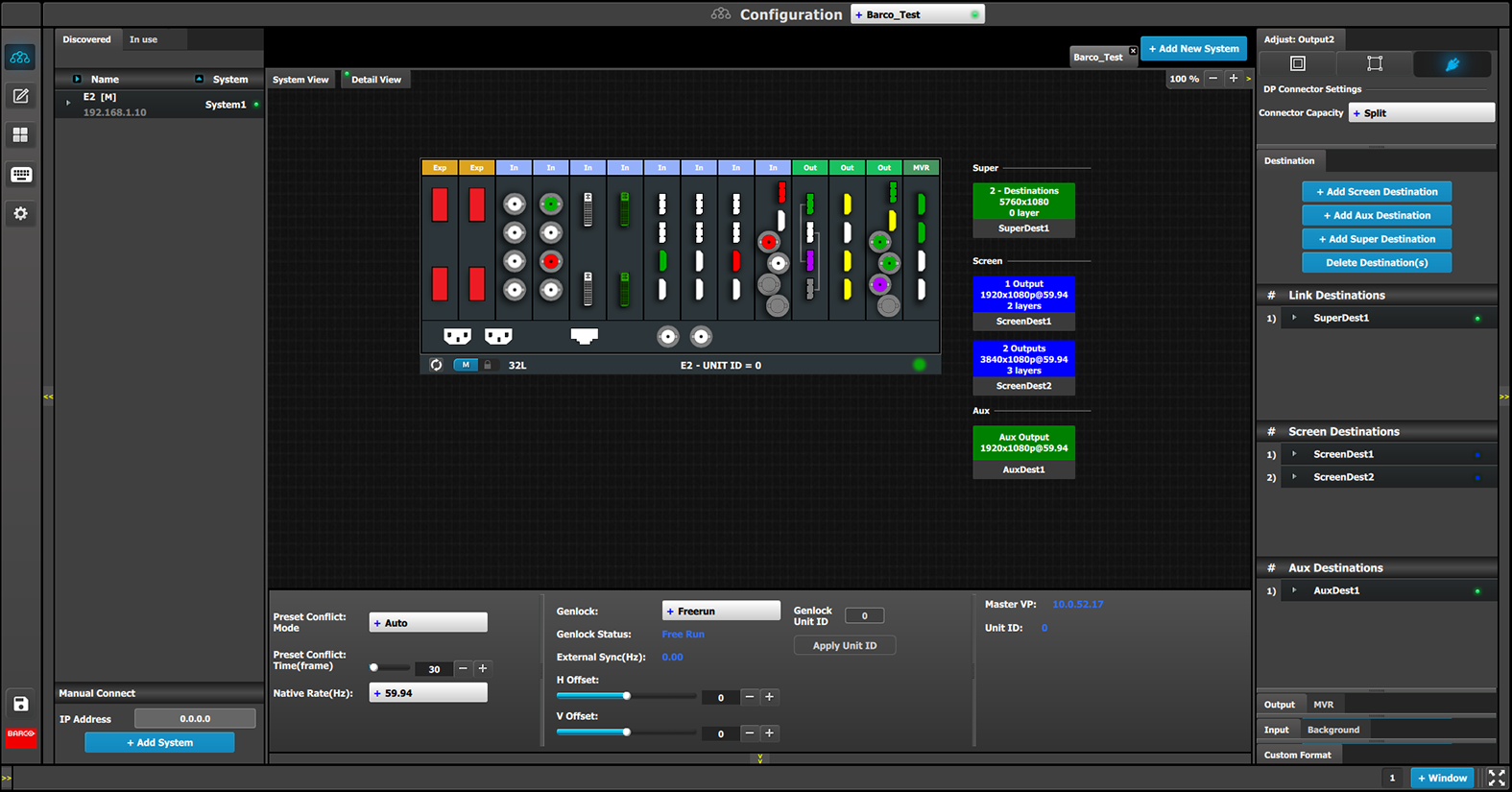Click the lock icon on the E2 unit bar
Viewport: 1512px width, 792px height.
[488, 365]
